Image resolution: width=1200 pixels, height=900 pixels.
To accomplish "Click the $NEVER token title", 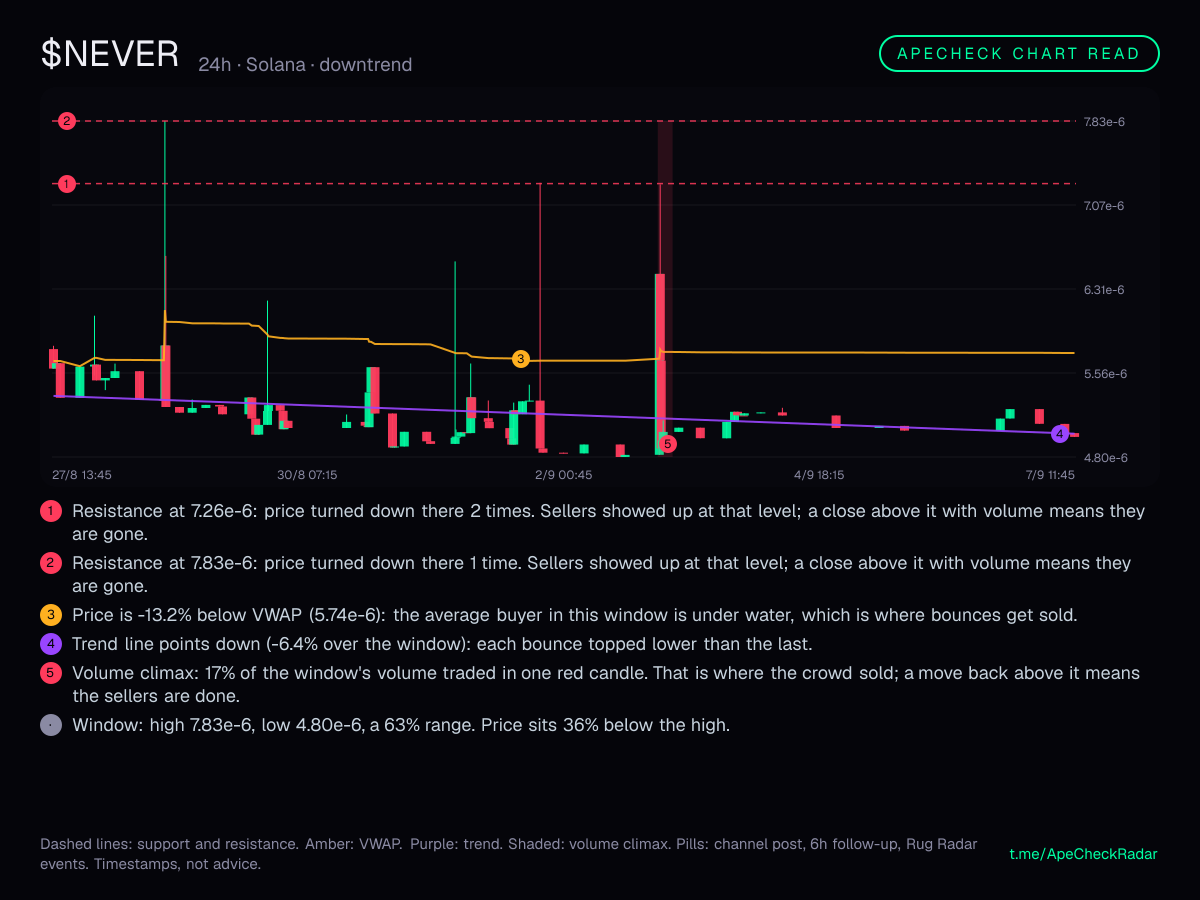I will coord(110,54).
